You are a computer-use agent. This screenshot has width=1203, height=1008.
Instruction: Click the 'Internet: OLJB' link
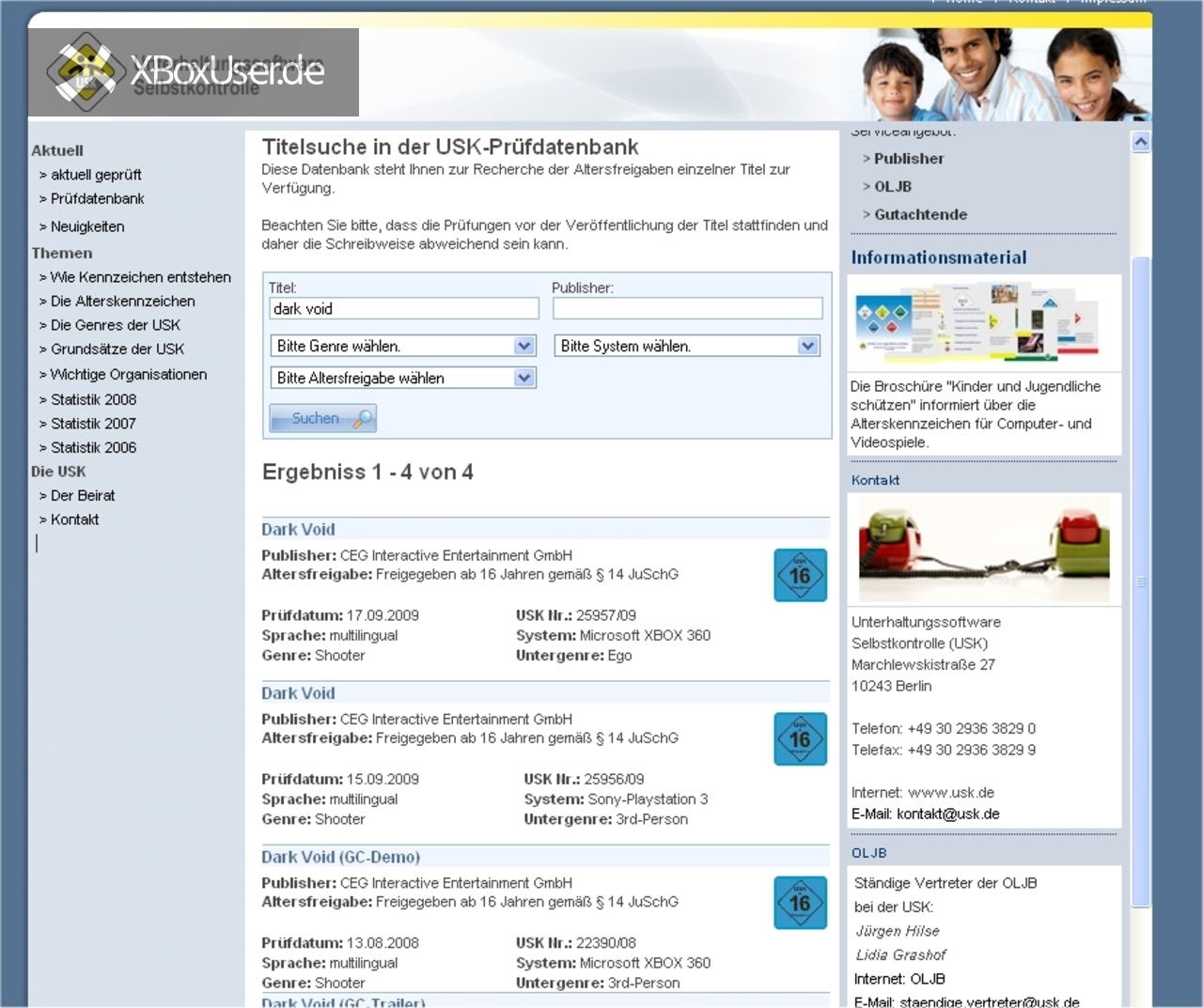pos(899,979)
